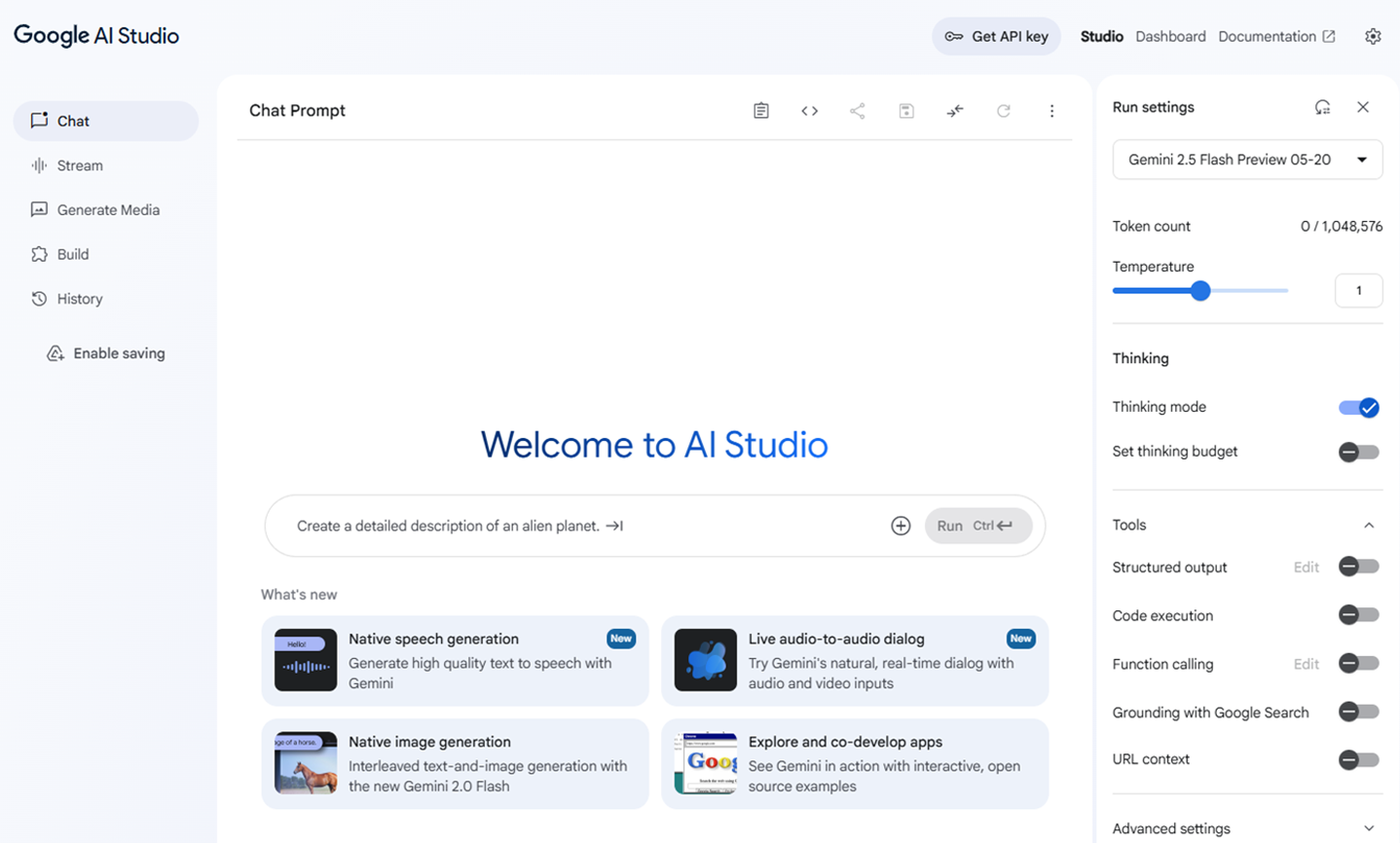Click the Get API key button
Image resolution: width=1400 pixels, height=843 pixels.
pyautogui.click(x=996, y=36)
